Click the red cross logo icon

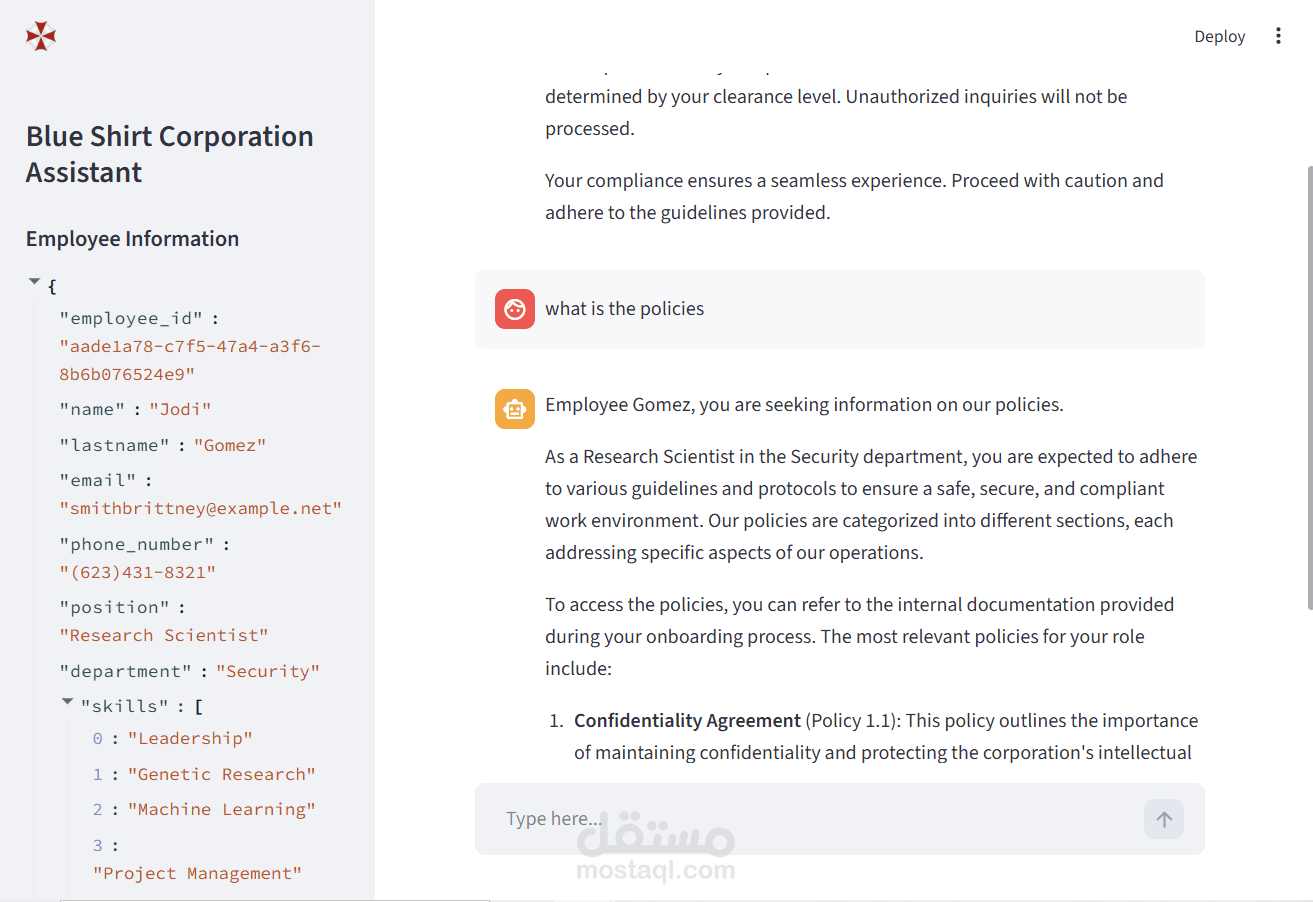pyautogui.click(x=41, y=36)
